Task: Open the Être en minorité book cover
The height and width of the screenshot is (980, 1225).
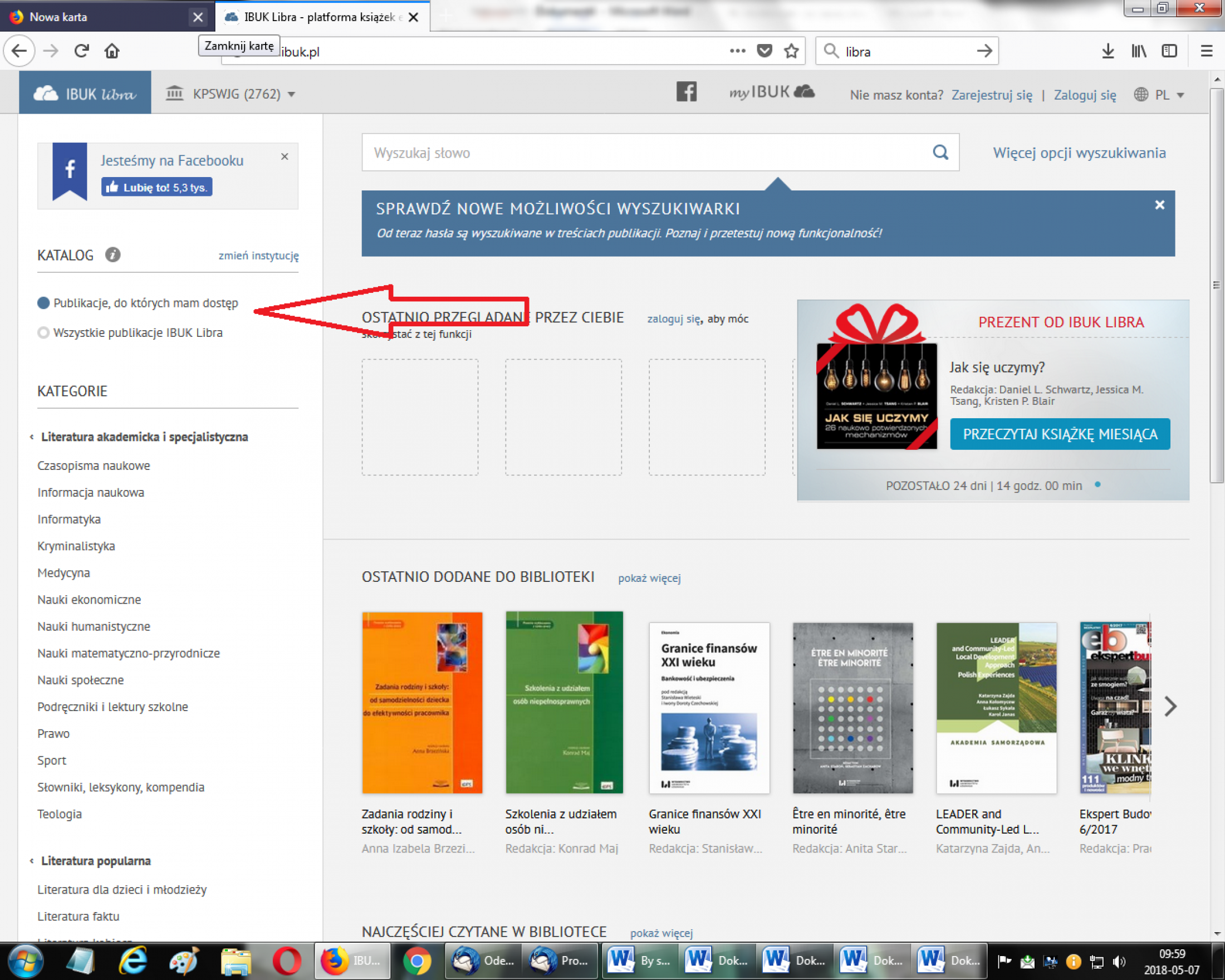Action: click(x=853, y=708)
